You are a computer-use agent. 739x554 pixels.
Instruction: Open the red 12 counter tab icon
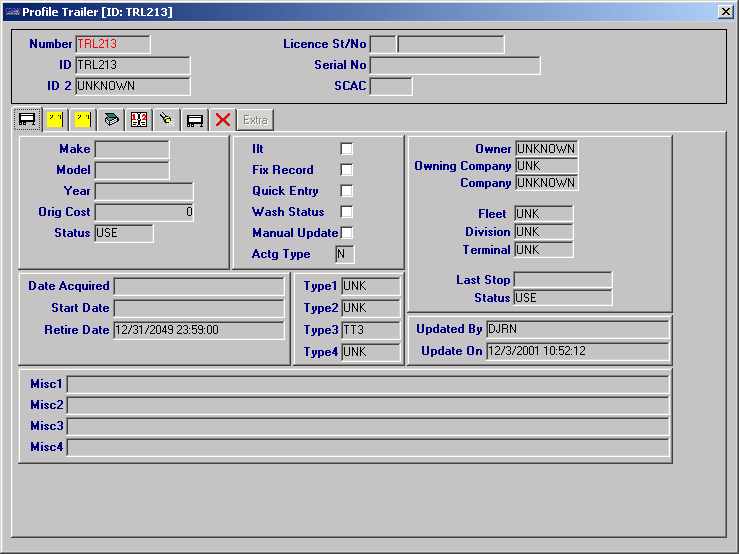point(139,120)
